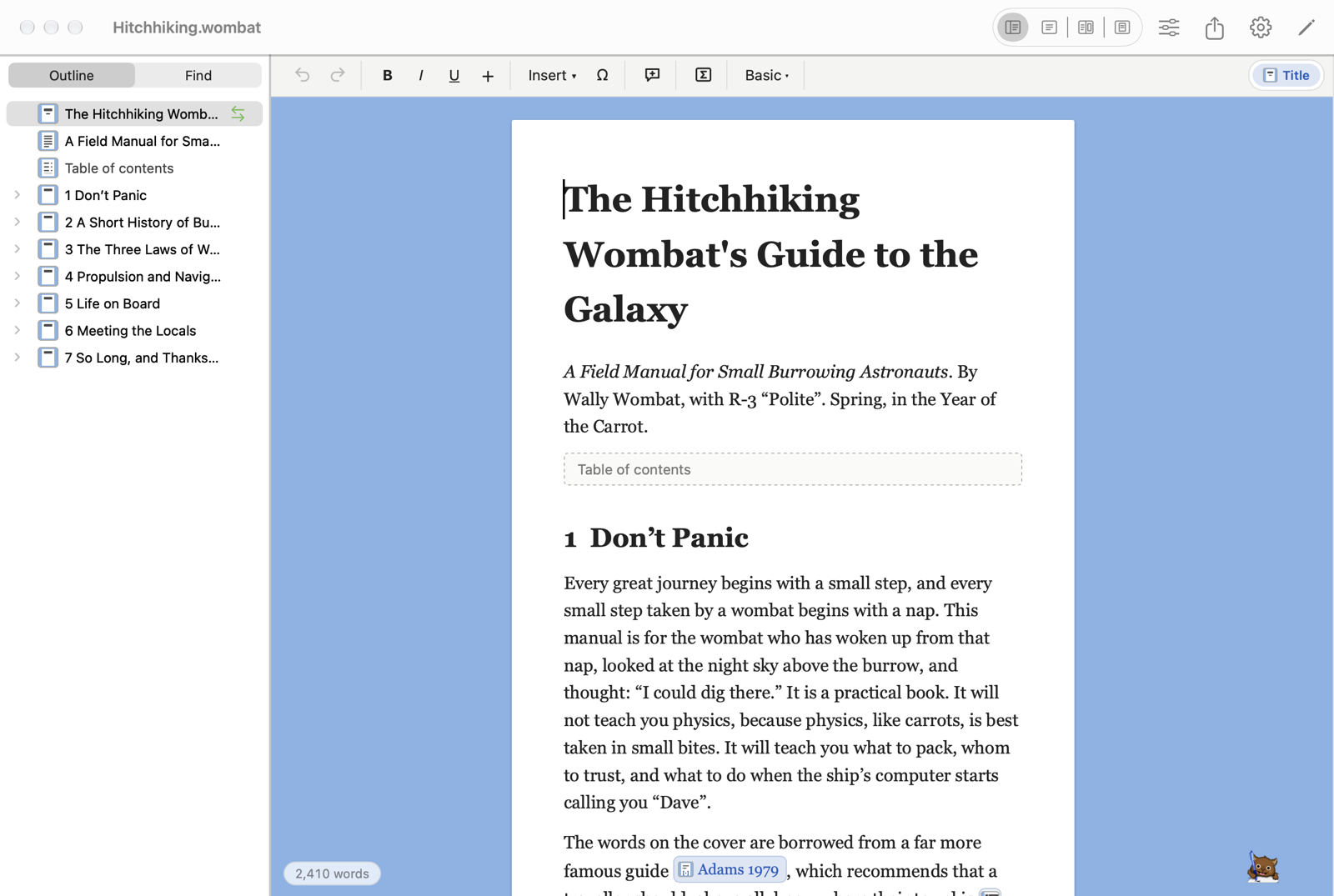Select 7 So Long, and Thanks item

tap(134, 358)
